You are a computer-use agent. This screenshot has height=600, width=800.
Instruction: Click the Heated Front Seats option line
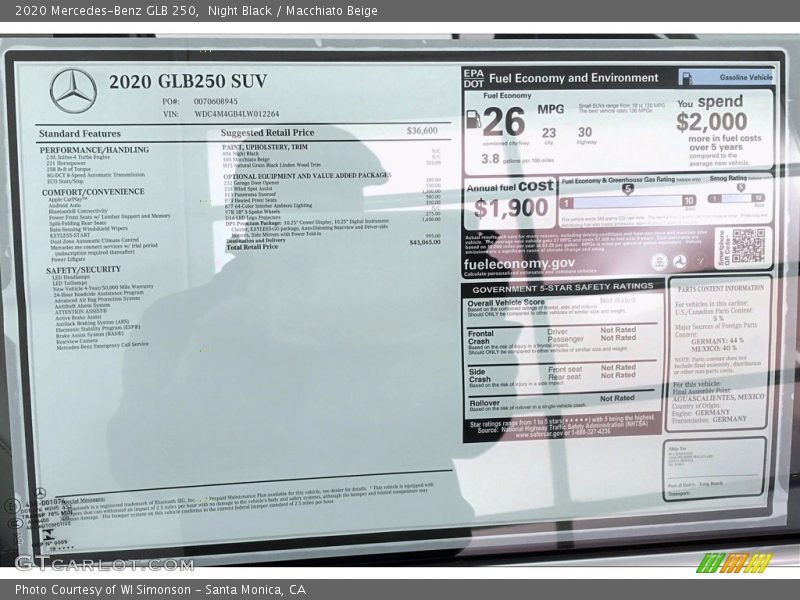(251, 200)
